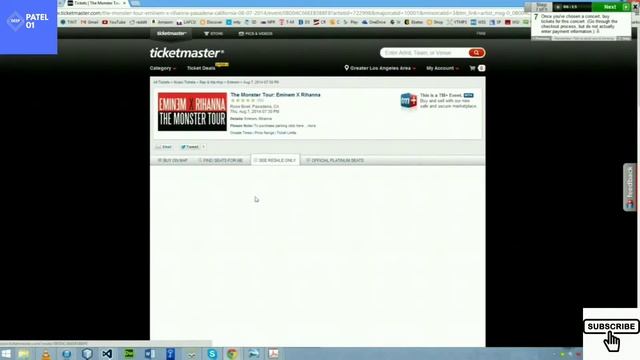This screenshot has width=640, height=360.
Task: Click the artist search input field
Action: (424, 53)
